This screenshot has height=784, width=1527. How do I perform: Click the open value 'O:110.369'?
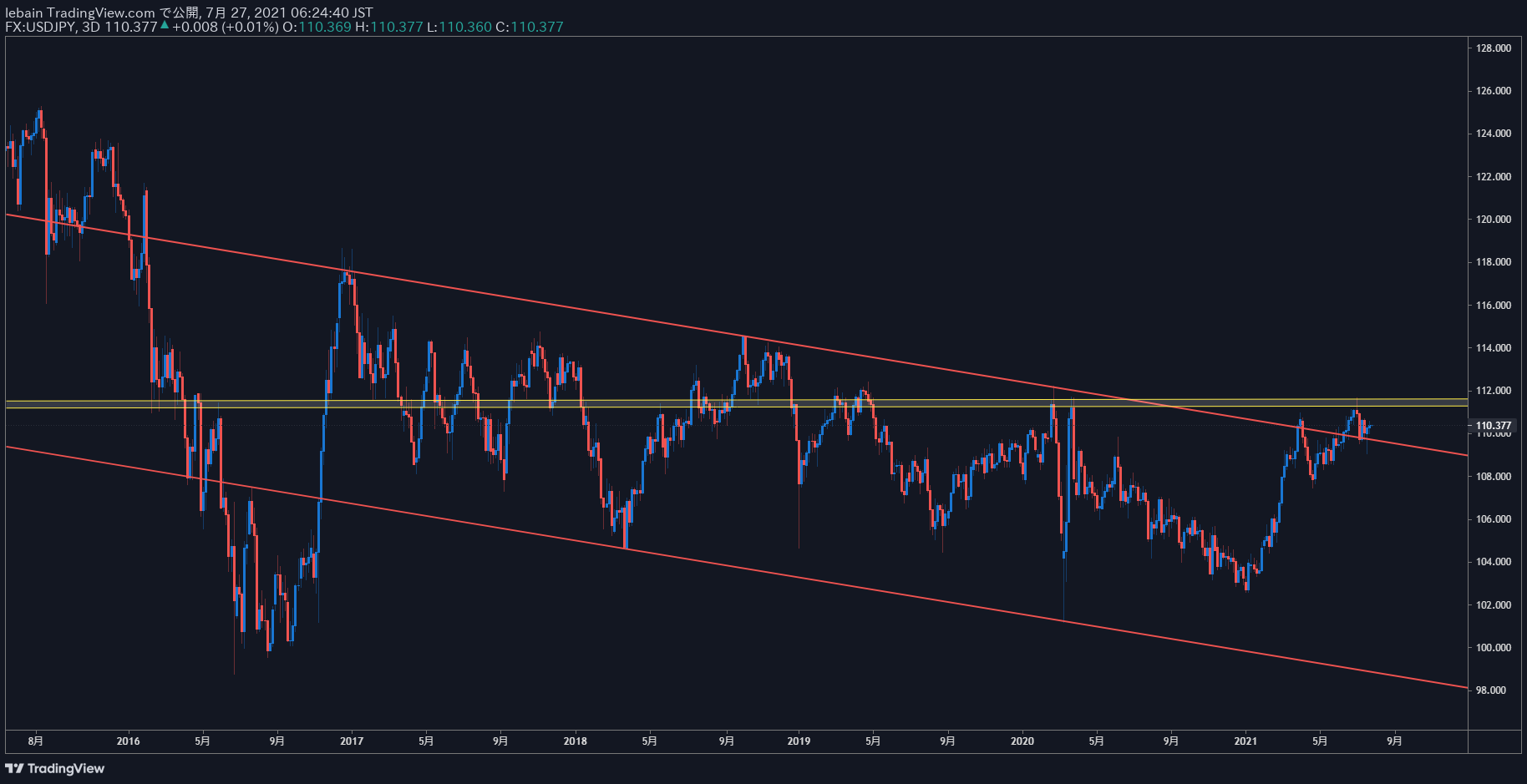[317, 27]
